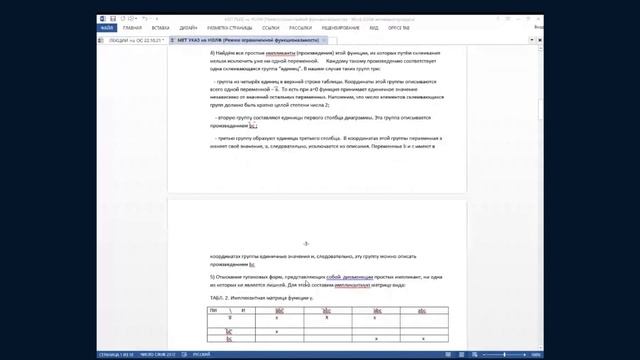Open the РАЗМЕТКА СТРАНИЦЫ ribbon tab
The image size is (640, 360).
pos(230,28)
